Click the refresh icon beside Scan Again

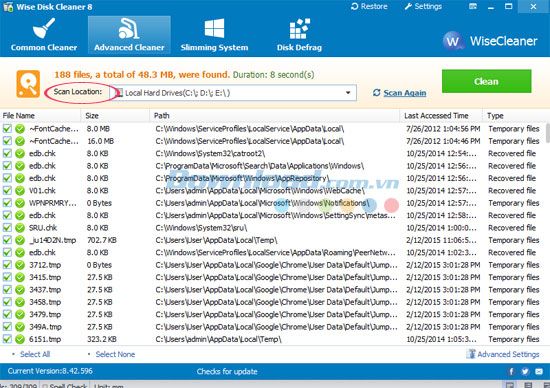click(377, 93)
